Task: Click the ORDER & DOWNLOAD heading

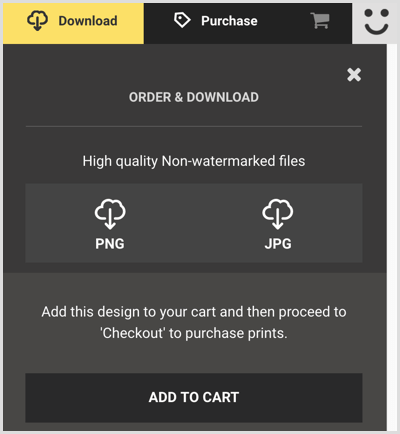Action: [194, 97]
